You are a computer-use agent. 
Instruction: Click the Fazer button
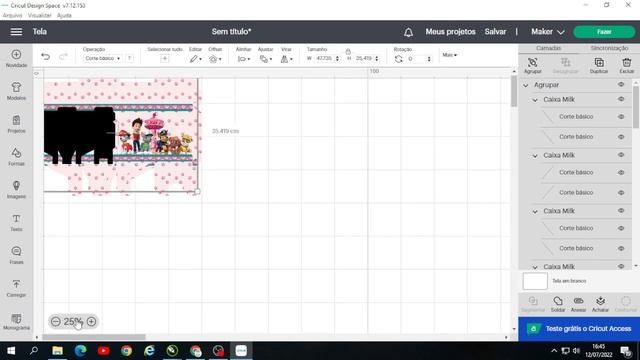pyautogui.click(x=604, y=32)
